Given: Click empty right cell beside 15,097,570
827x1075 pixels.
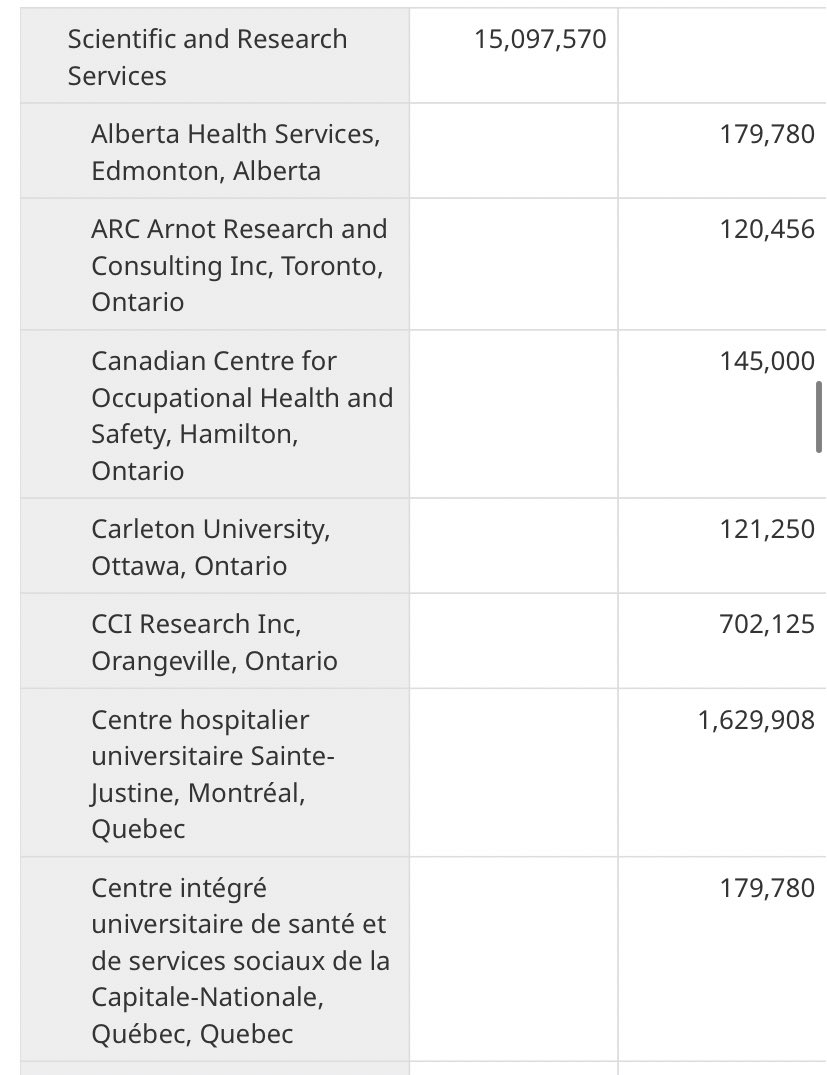Looking at the screenshot, I should [x=720, y=56].
